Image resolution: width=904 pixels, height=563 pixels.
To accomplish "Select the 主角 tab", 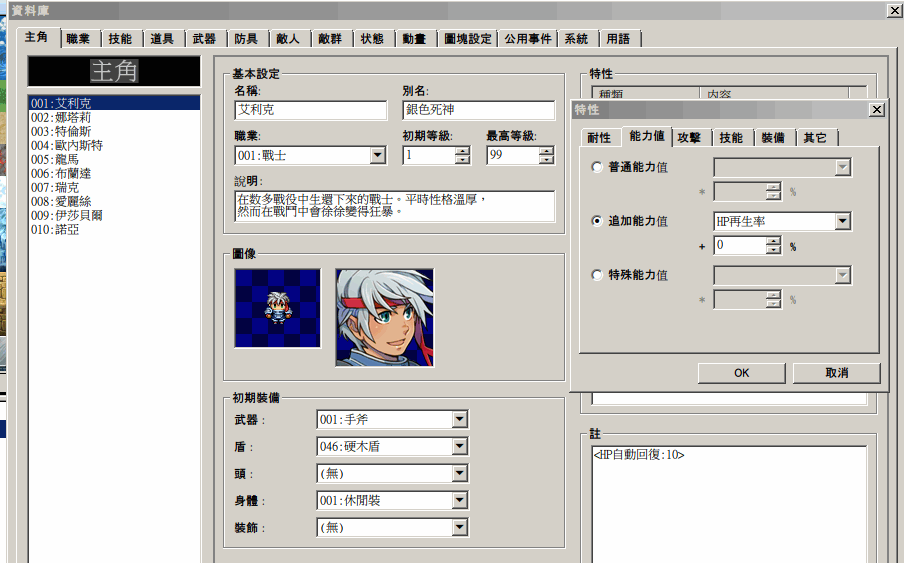I will pos(36,37).
